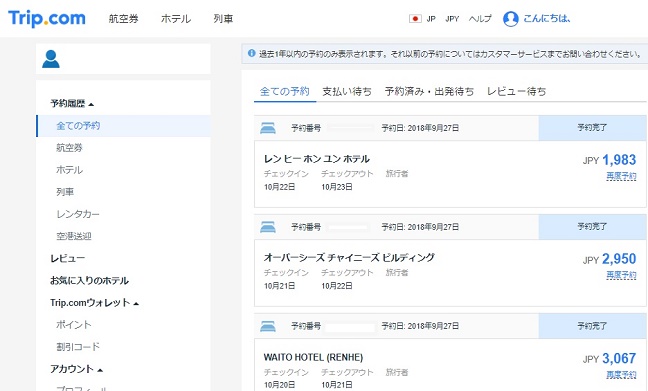Collapse the Trip.comウォレット section
The height and width of the screenshot is (391, 648).
[x=94, y=303]
